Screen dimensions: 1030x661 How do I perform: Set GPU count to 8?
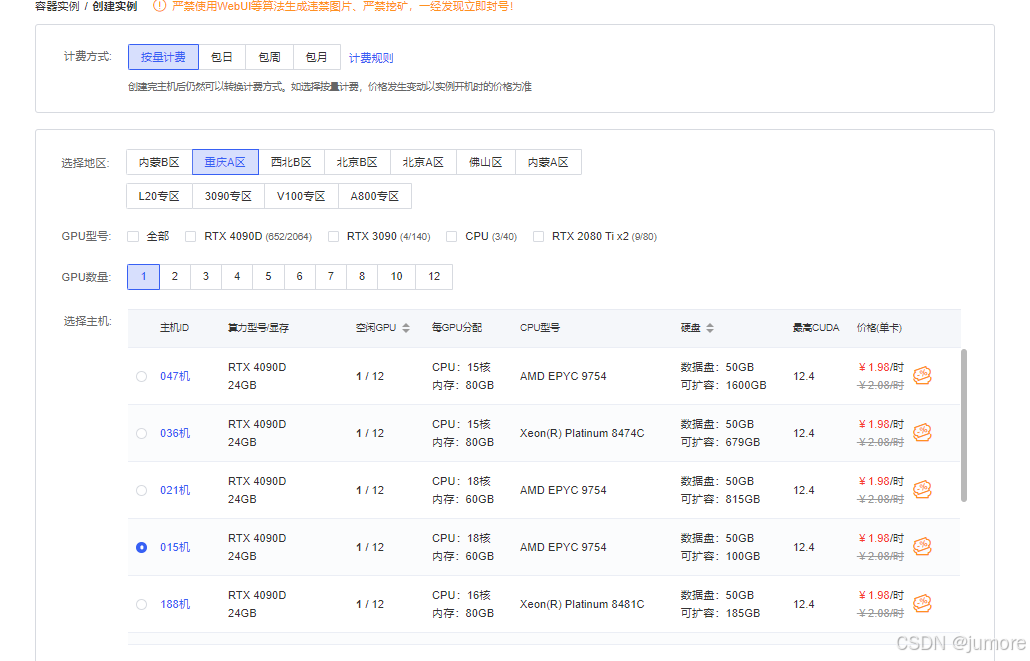(x=362, y=277)
